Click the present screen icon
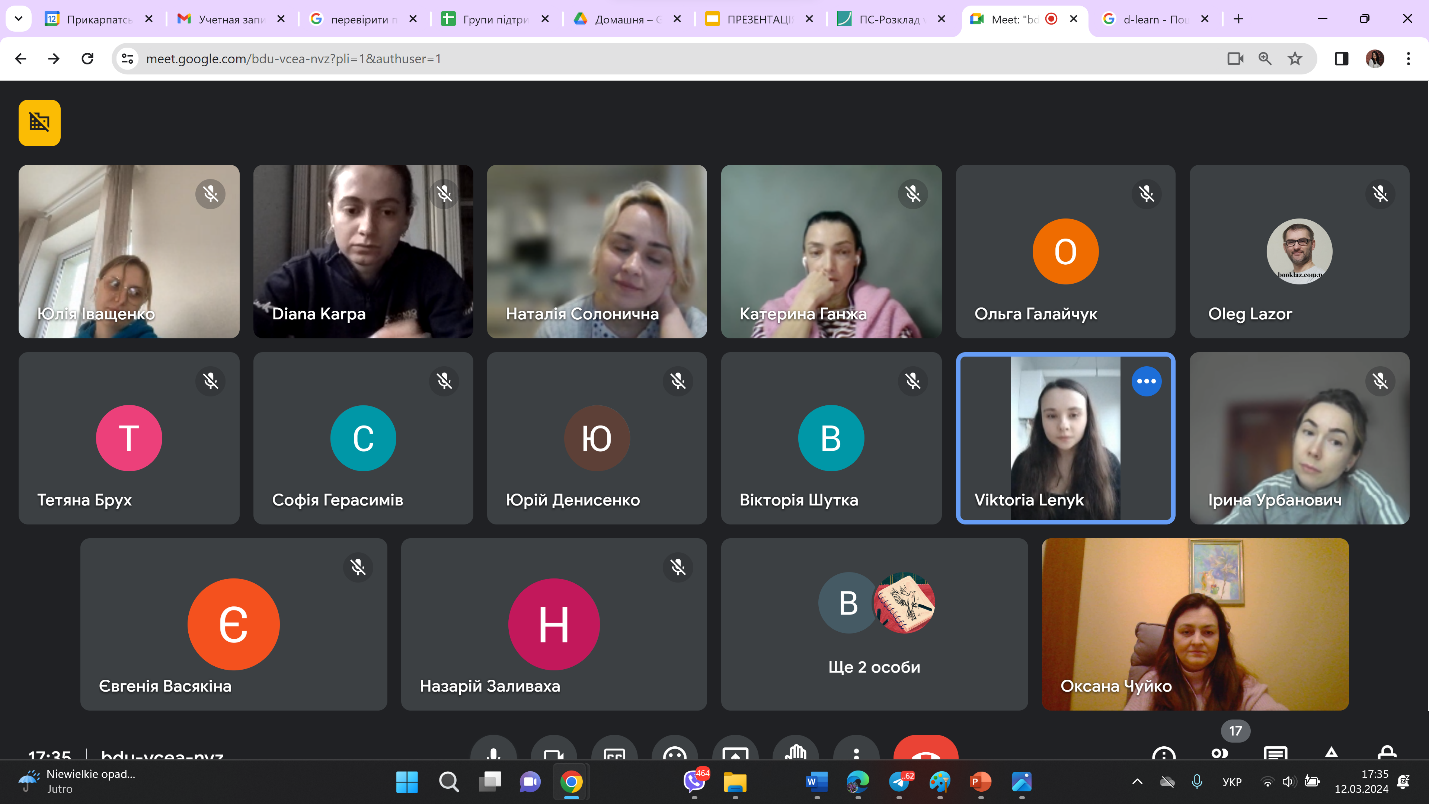 [735, 754]
